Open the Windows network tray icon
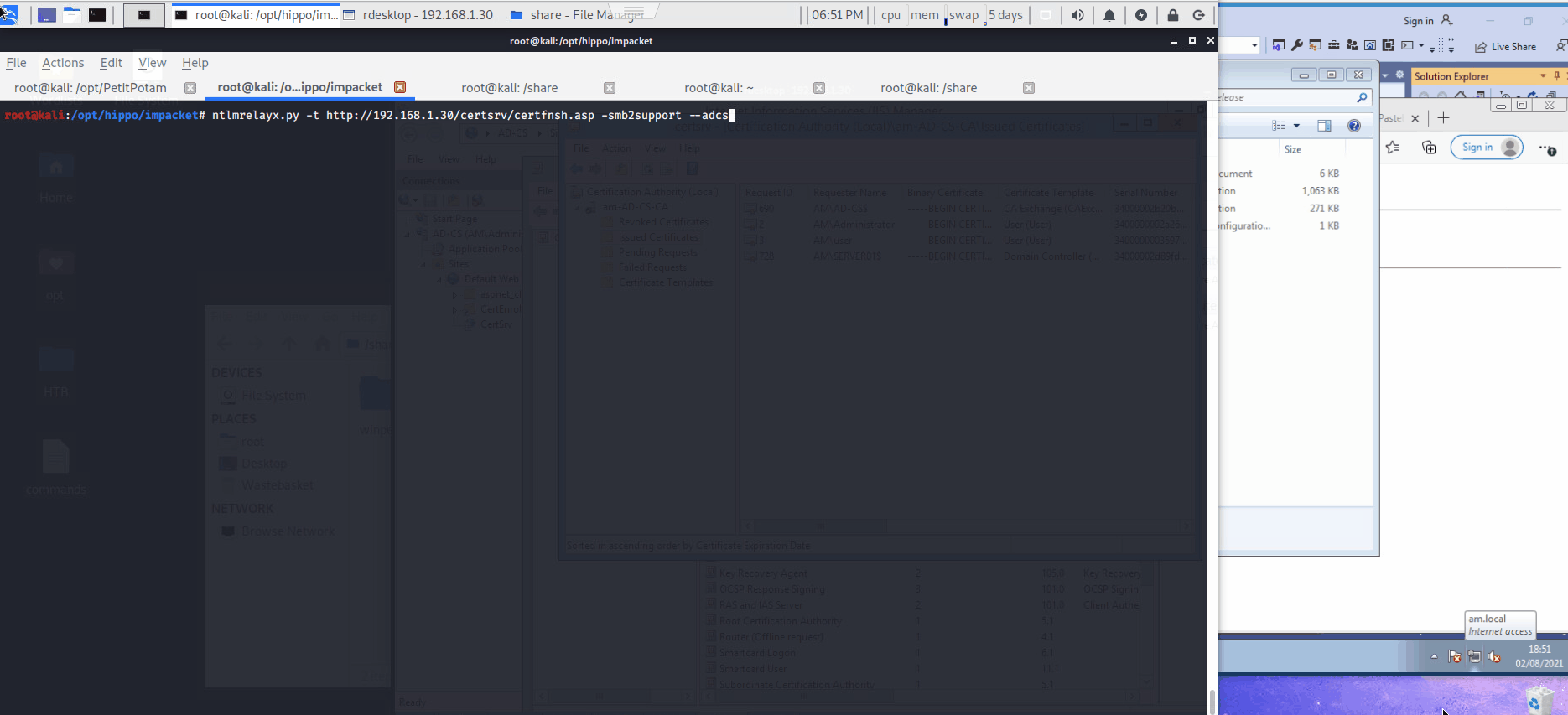 pyautogui.click(x=1474, y=656)
